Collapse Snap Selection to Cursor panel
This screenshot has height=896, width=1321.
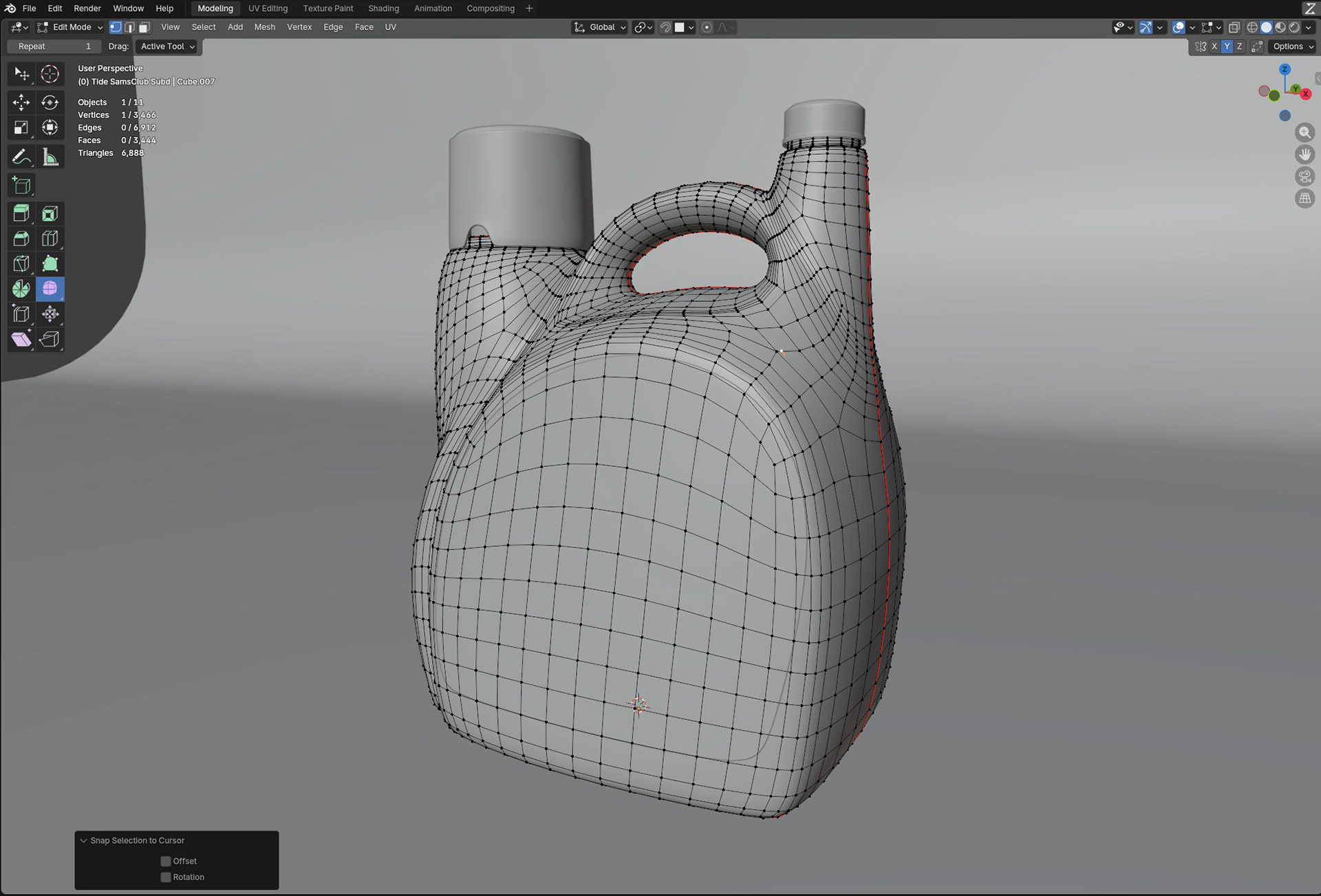tap(84, 840)
